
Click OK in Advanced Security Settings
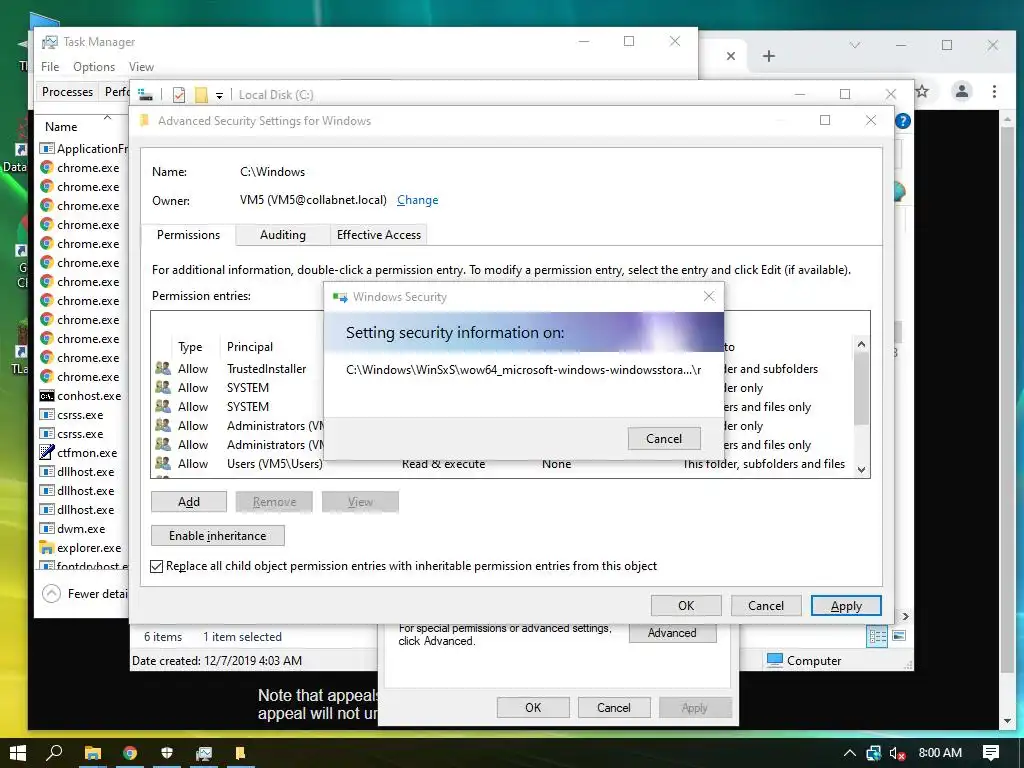(686, 605)
